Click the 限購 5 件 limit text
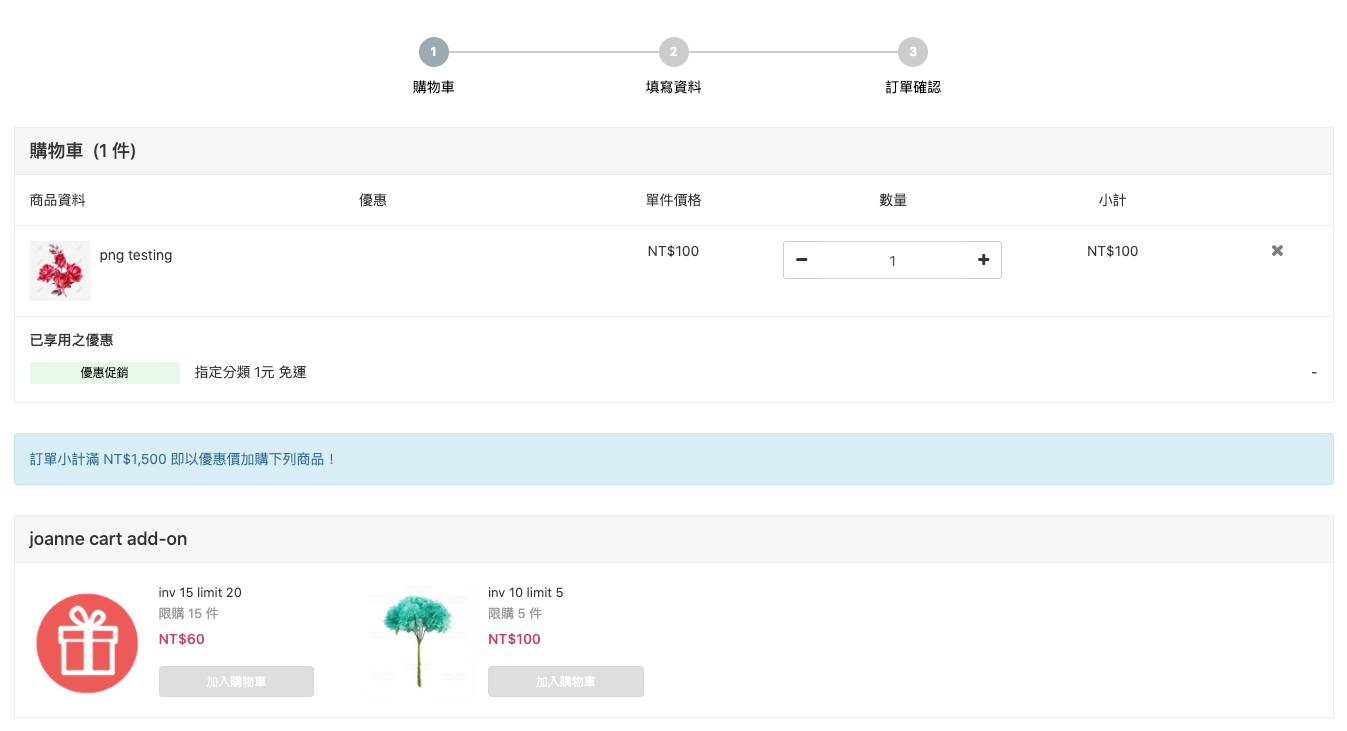 (515, 613)
